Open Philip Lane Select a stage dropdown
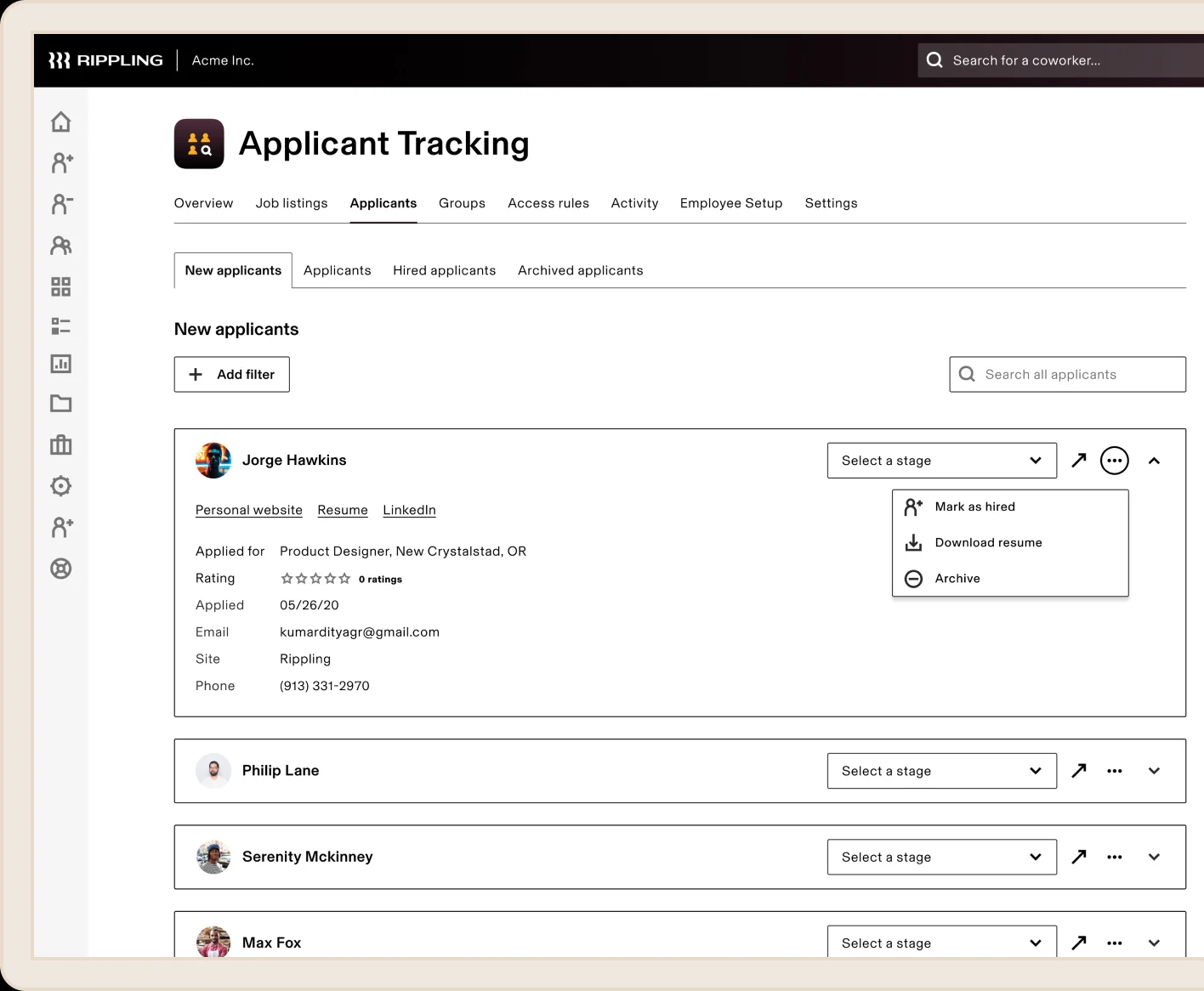The height and width of the screenshot is (991, 1204). click(942, 771)
